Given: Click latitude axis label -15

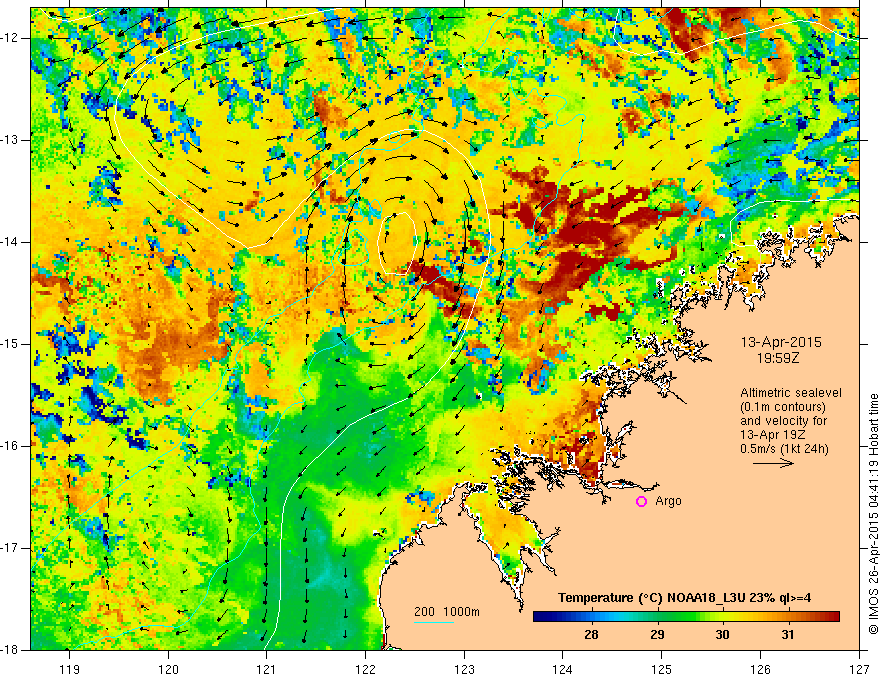Looking at the screenshot, I should click(11, 344).
